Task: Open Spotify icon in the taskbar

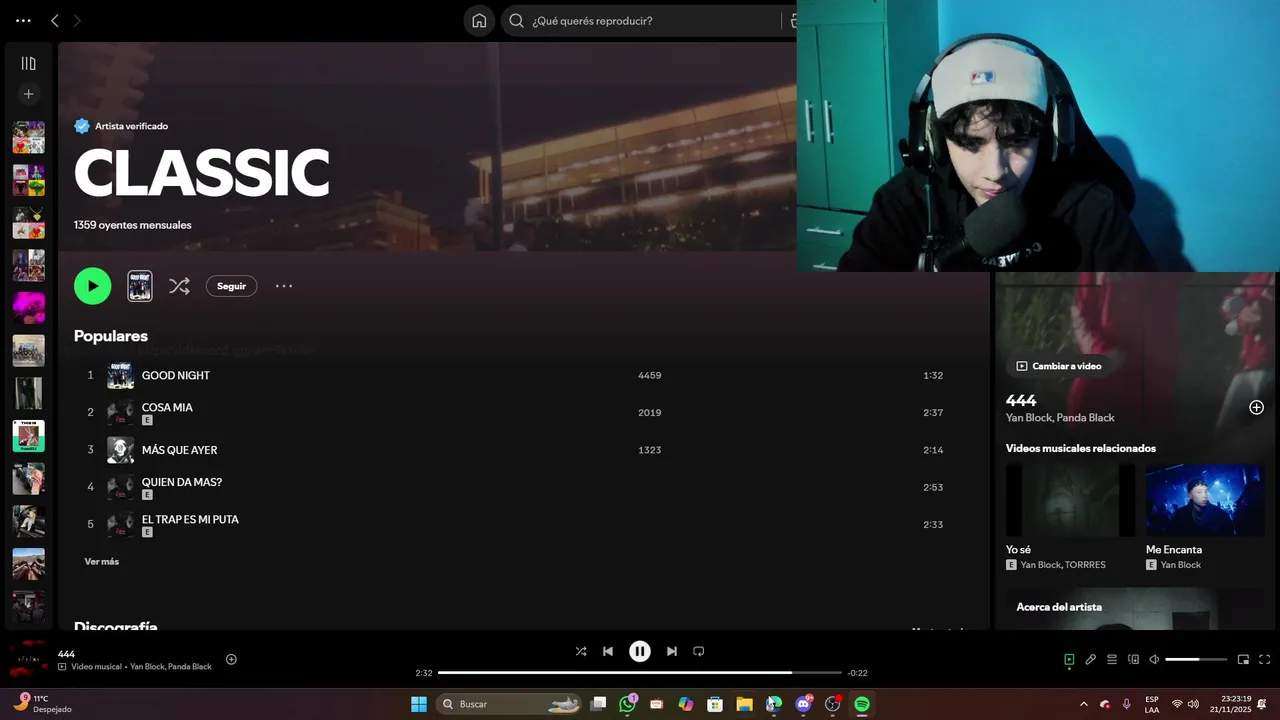Action: 862,704
